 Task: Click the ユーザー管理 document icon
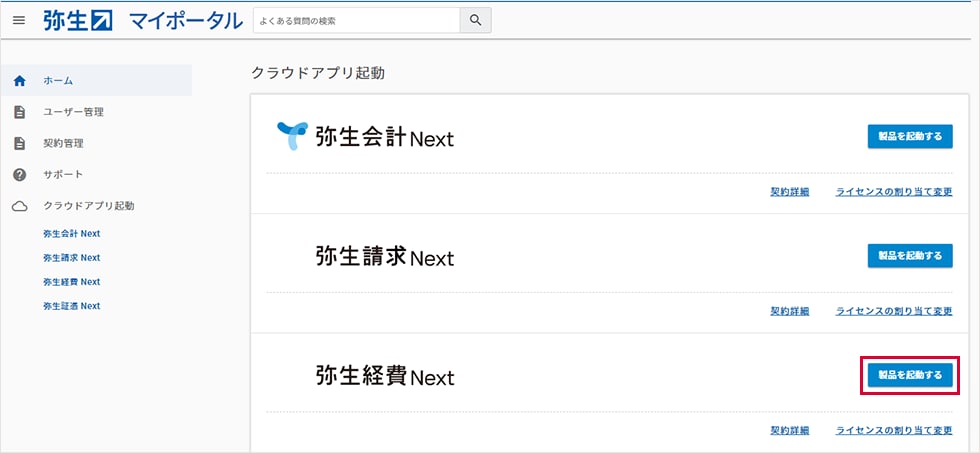[19, 112]
